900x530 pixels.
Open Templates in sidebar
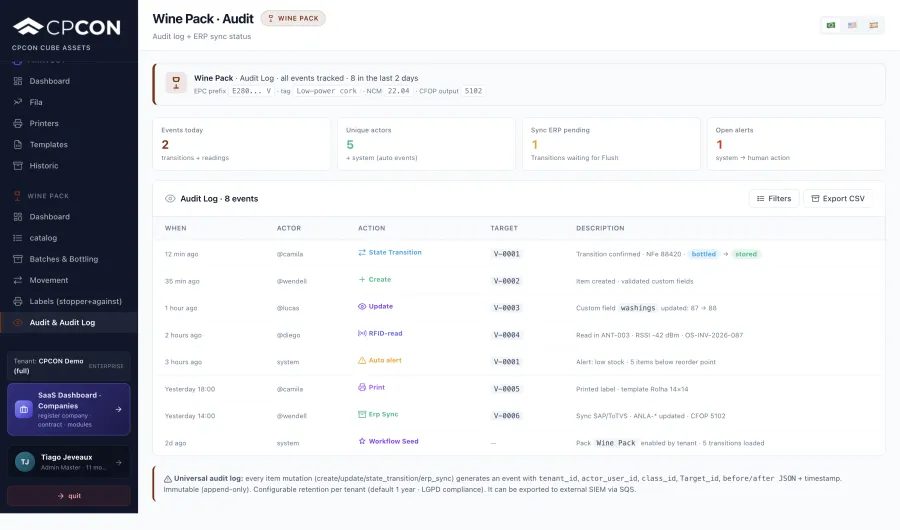coord(69,145)
